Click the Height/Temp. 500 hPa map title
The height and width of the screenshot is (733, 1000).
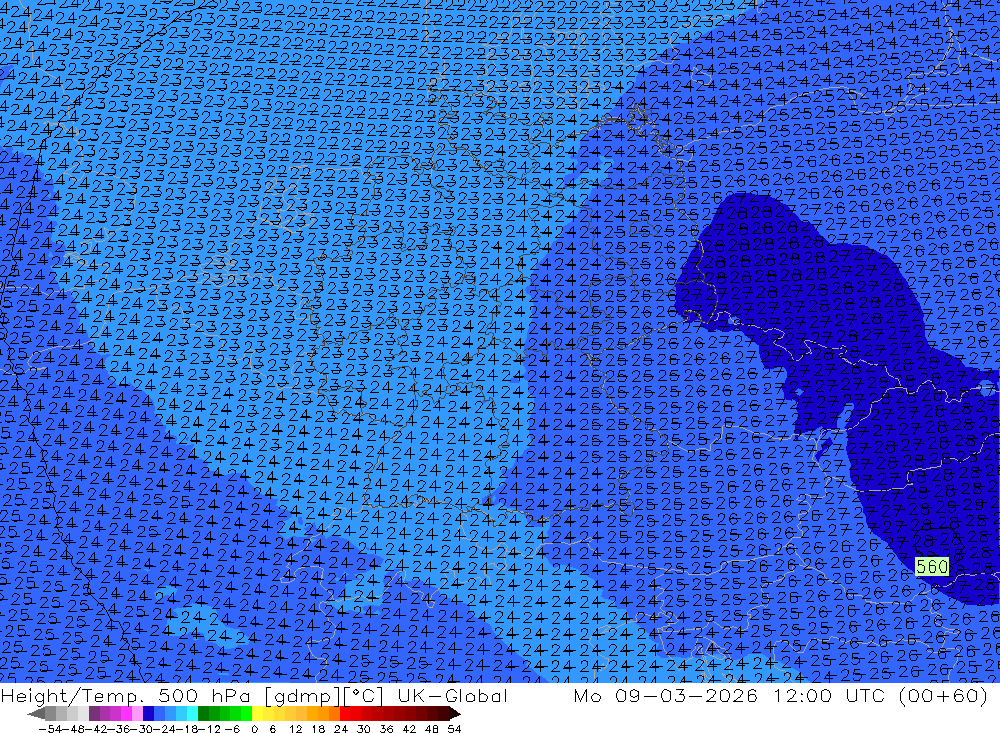point(128,695)
